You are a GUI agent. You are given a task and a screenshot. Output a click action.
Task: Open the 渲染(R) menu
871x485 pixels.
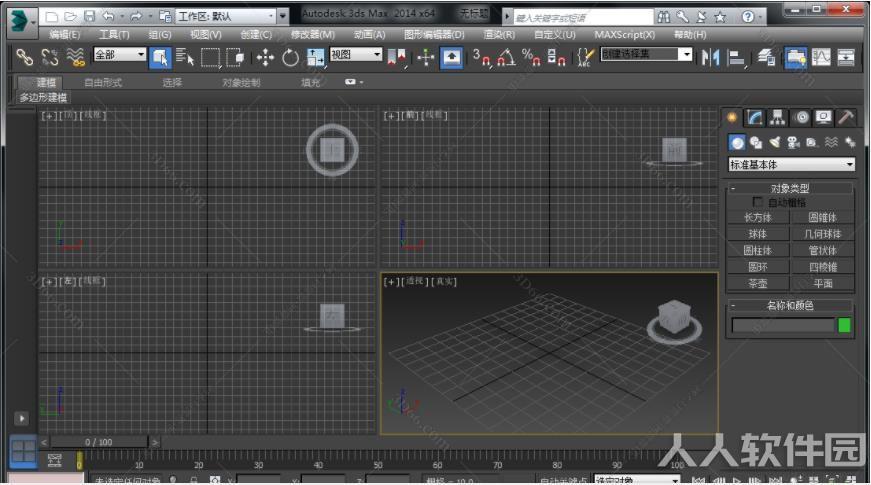(x=499, y=34)
